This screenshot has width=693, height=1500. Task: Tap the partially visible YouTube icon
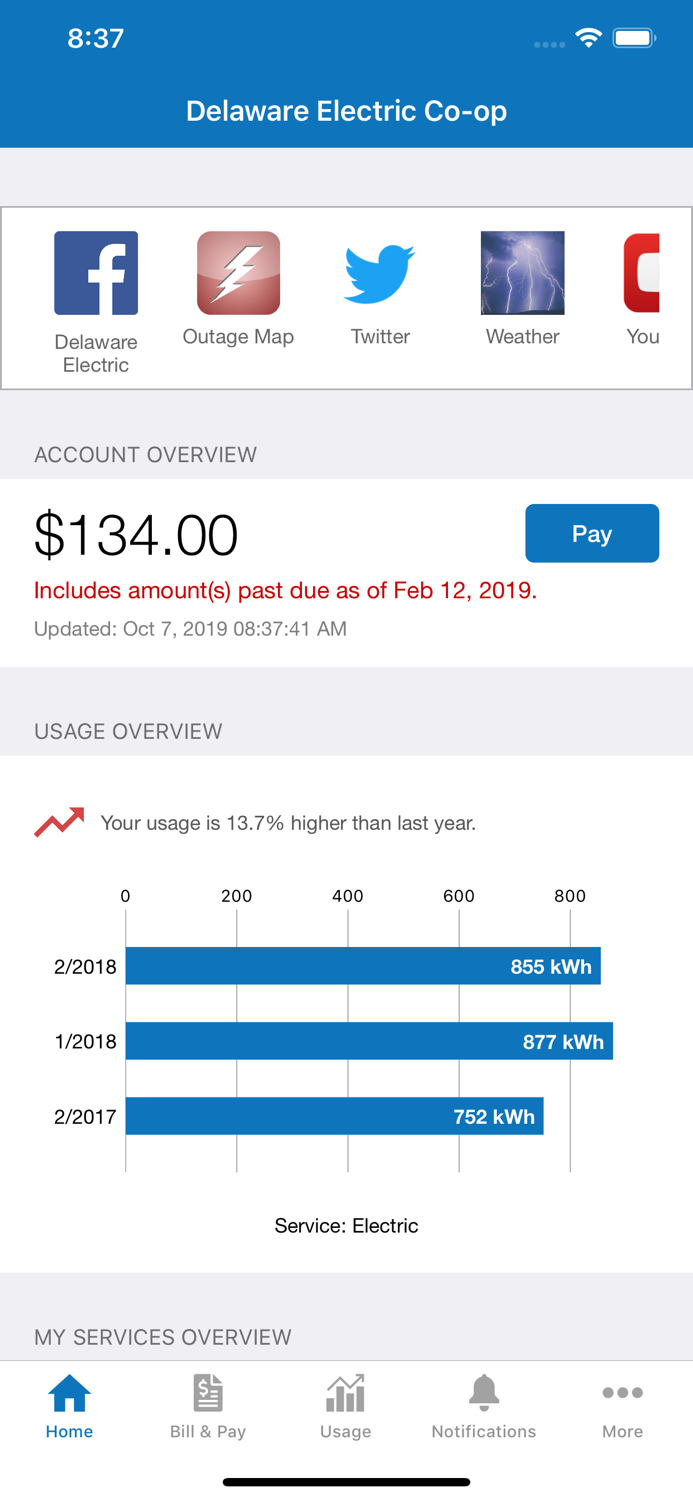click(643, 273)
